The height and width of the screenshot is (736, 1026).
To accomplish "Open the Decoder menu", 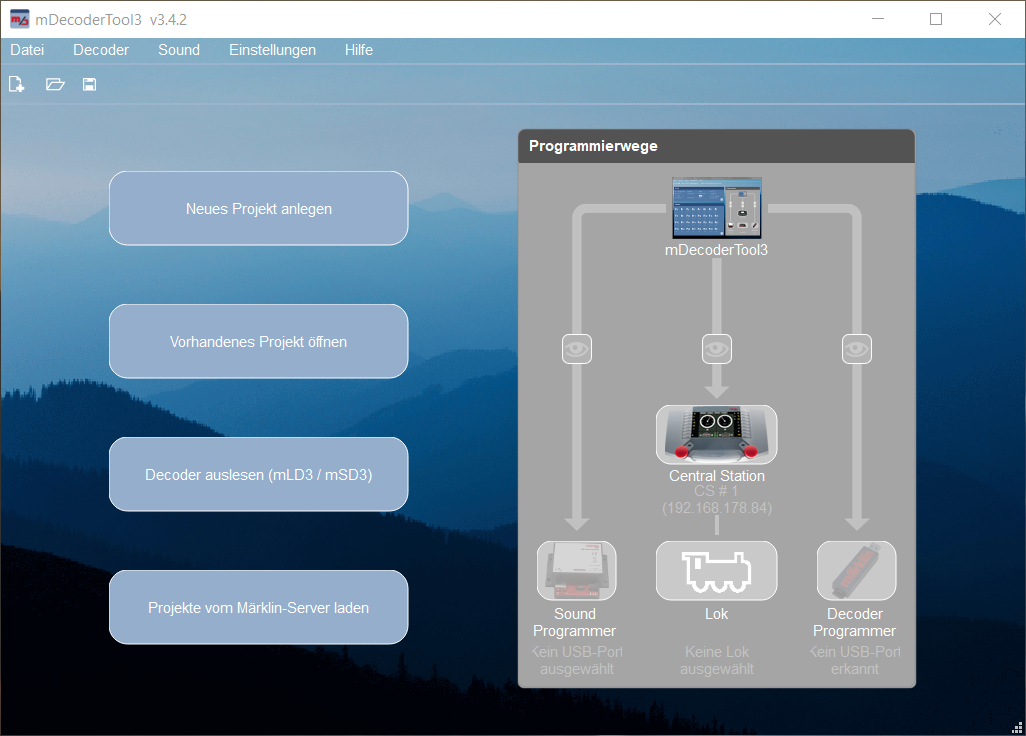I will click(x=101, y=50).
